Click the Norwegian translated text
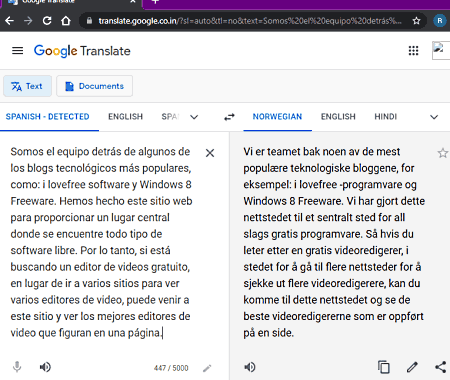This screenshot has height=380, width=450. tap(334, 242)
